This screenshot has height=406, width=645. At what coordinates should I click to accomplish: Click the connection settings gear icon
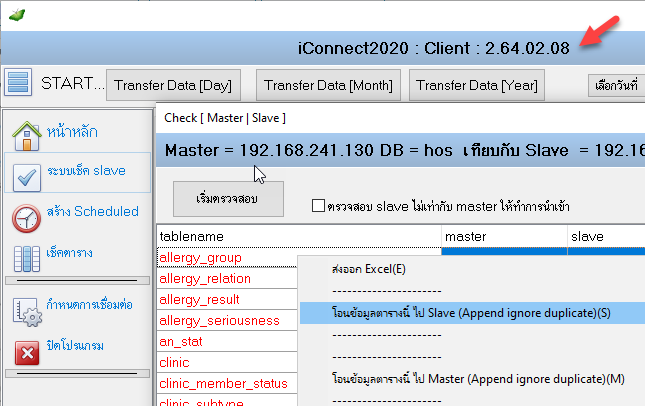27,312
